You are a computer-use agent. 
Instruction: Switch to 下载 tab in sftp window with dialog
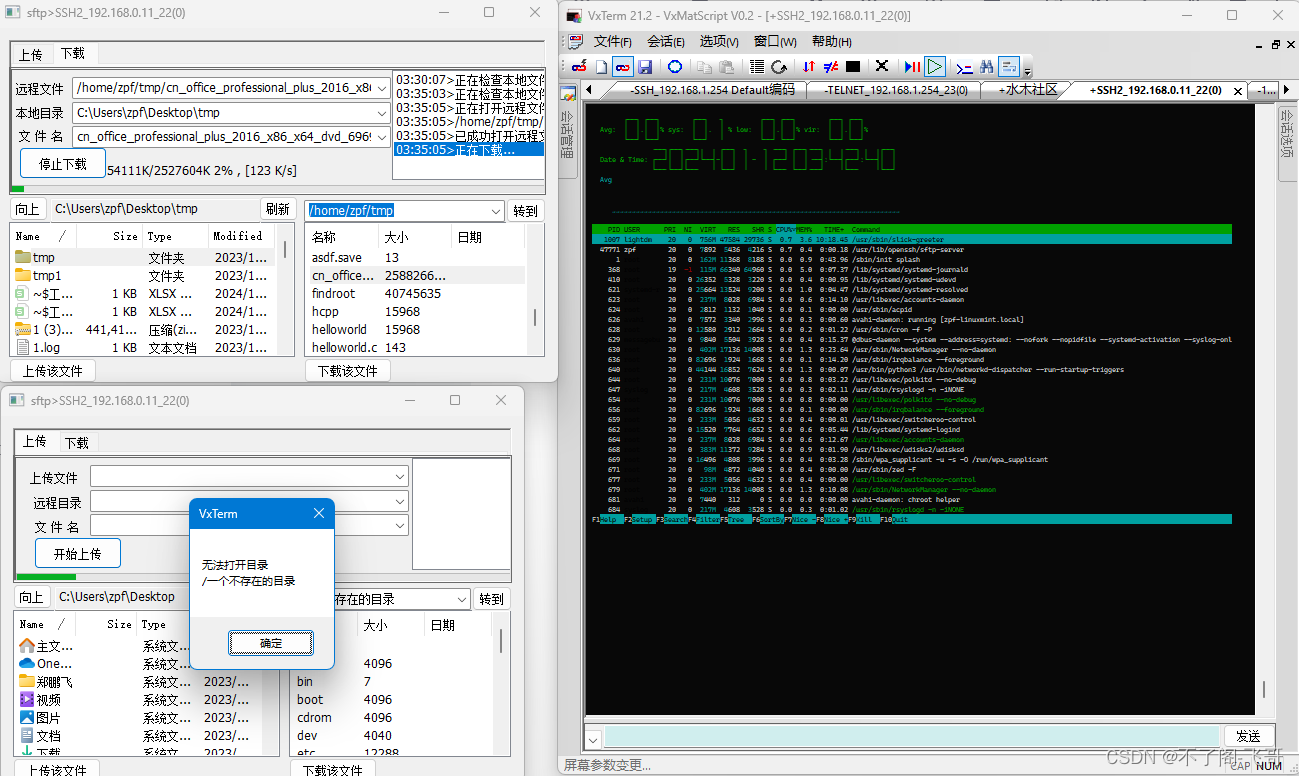pos(77,442)
